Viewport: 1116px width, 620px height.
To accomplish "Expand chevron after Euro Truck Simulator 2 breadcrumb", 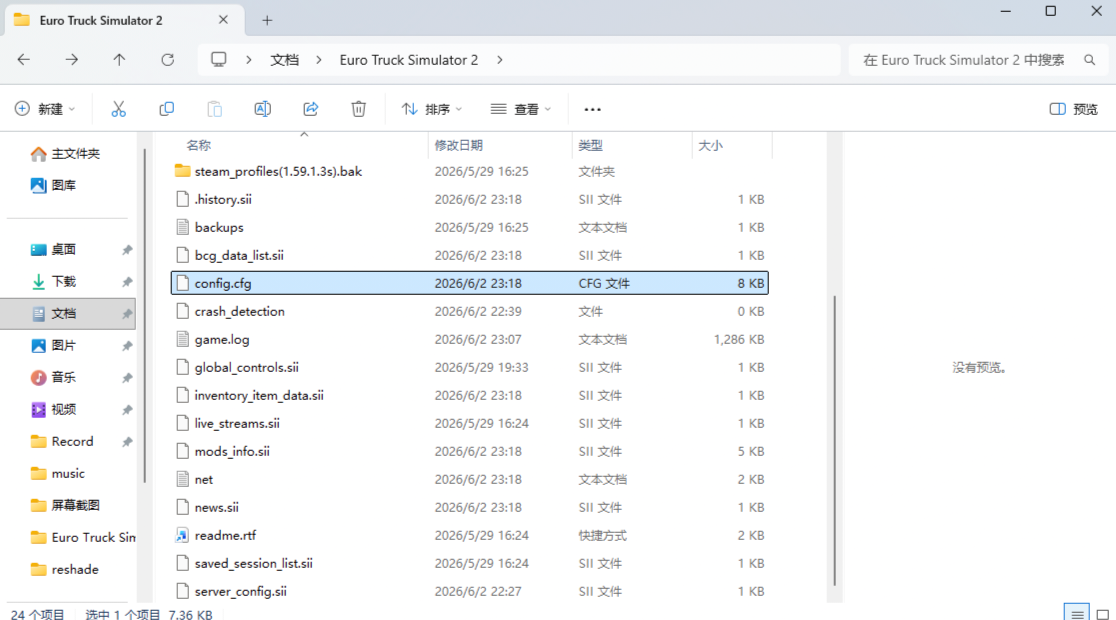I will coord(500,60).
